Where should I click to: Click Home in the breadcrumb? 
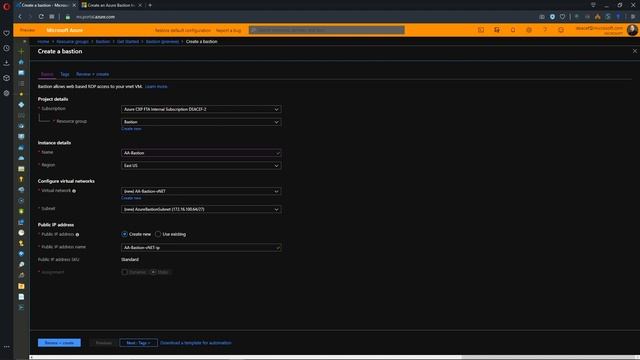point(43,42)
